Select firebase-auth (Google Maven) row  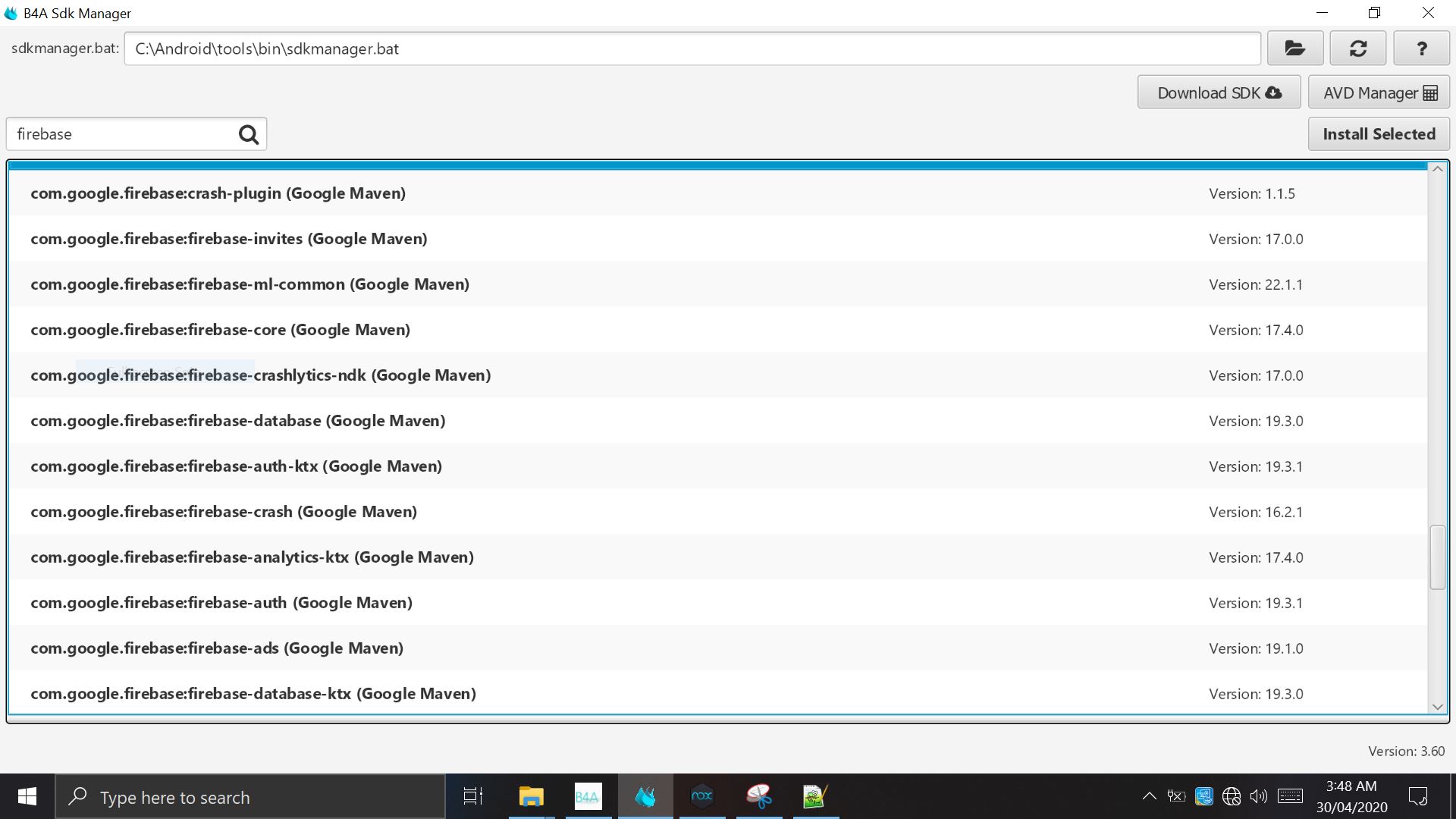[717, 603]
